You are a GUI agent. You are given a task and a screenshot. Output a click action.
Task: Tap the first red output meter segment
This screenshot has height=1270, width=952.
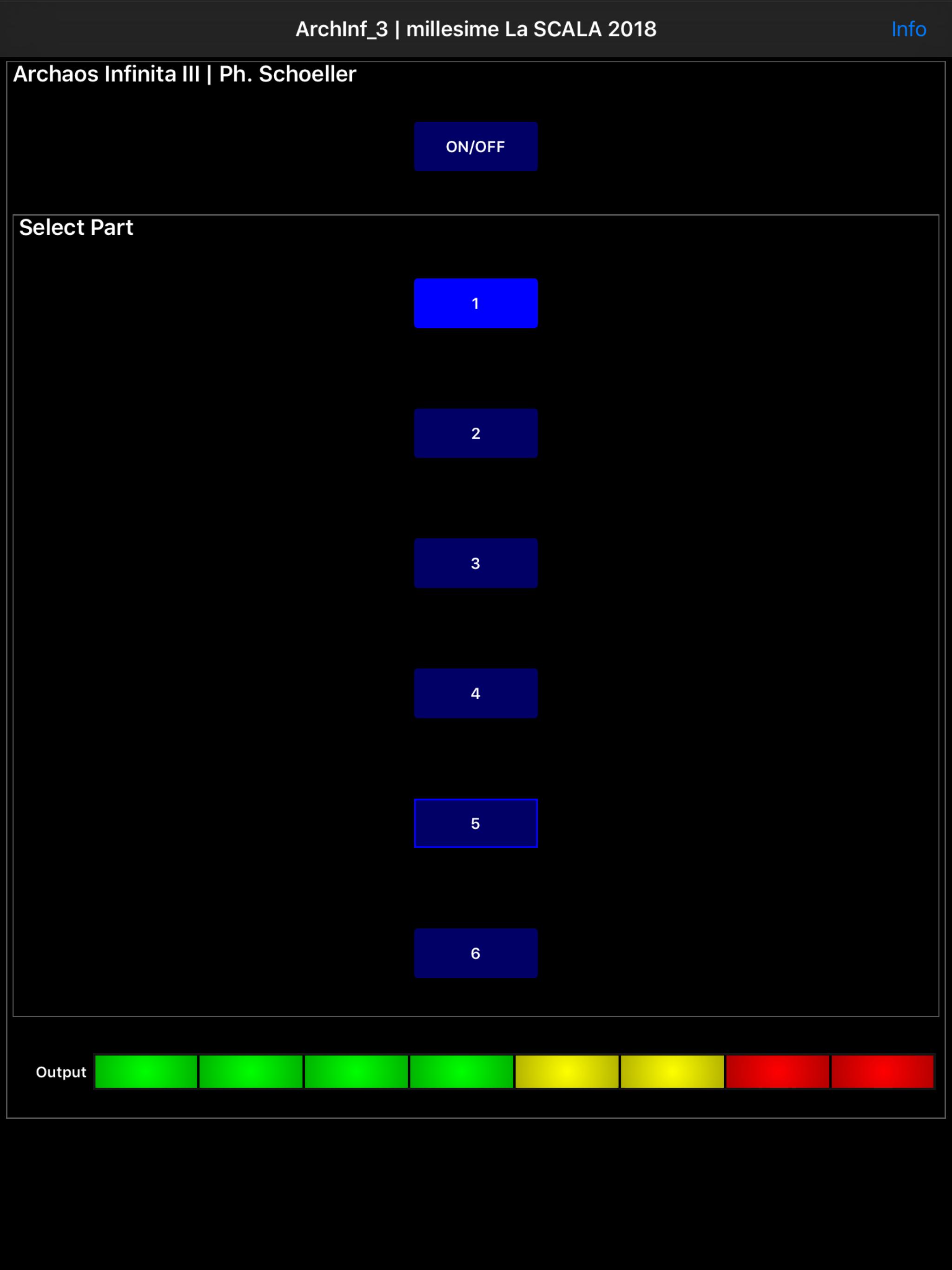click(777, 1072)
